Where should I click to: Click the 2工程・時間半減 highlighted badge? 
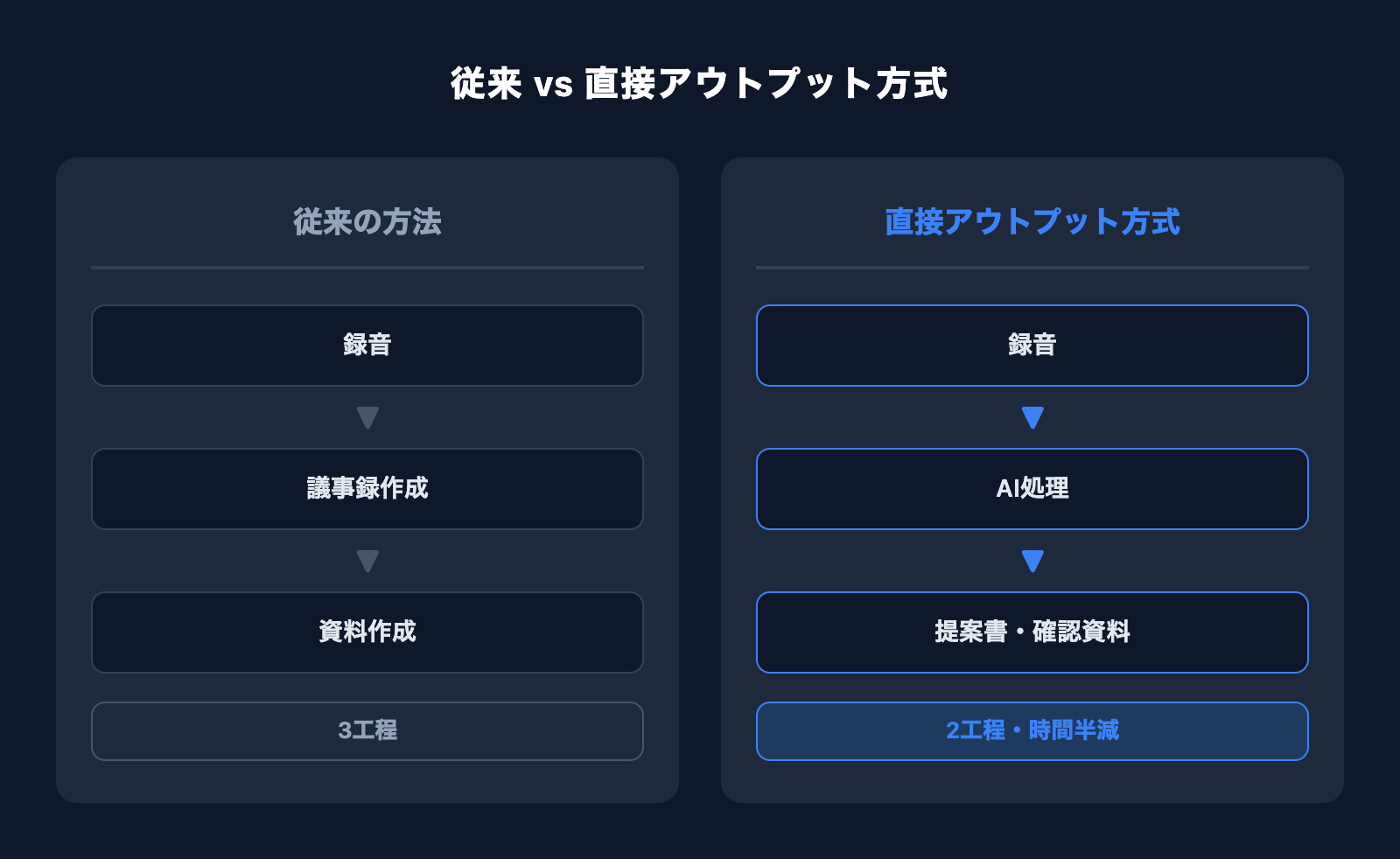pos(1032,731)
